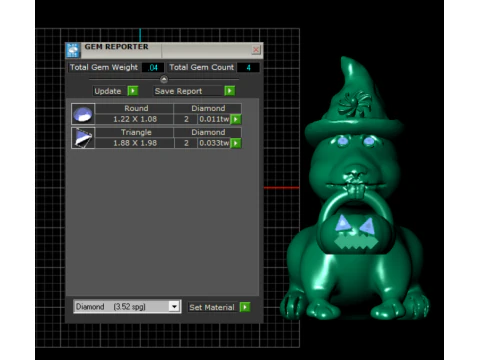
Task: Click the Diamond cell in the Round row
Action: click(x=208, y=108)
